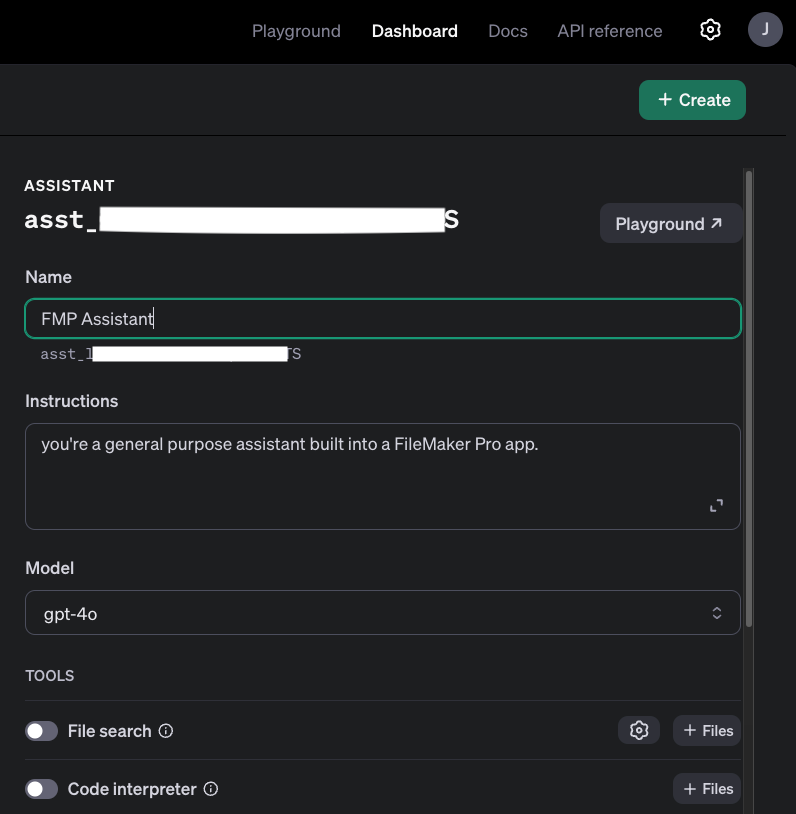
Task: Click the vertical scrollbar on the right
Action: (749, 400)
